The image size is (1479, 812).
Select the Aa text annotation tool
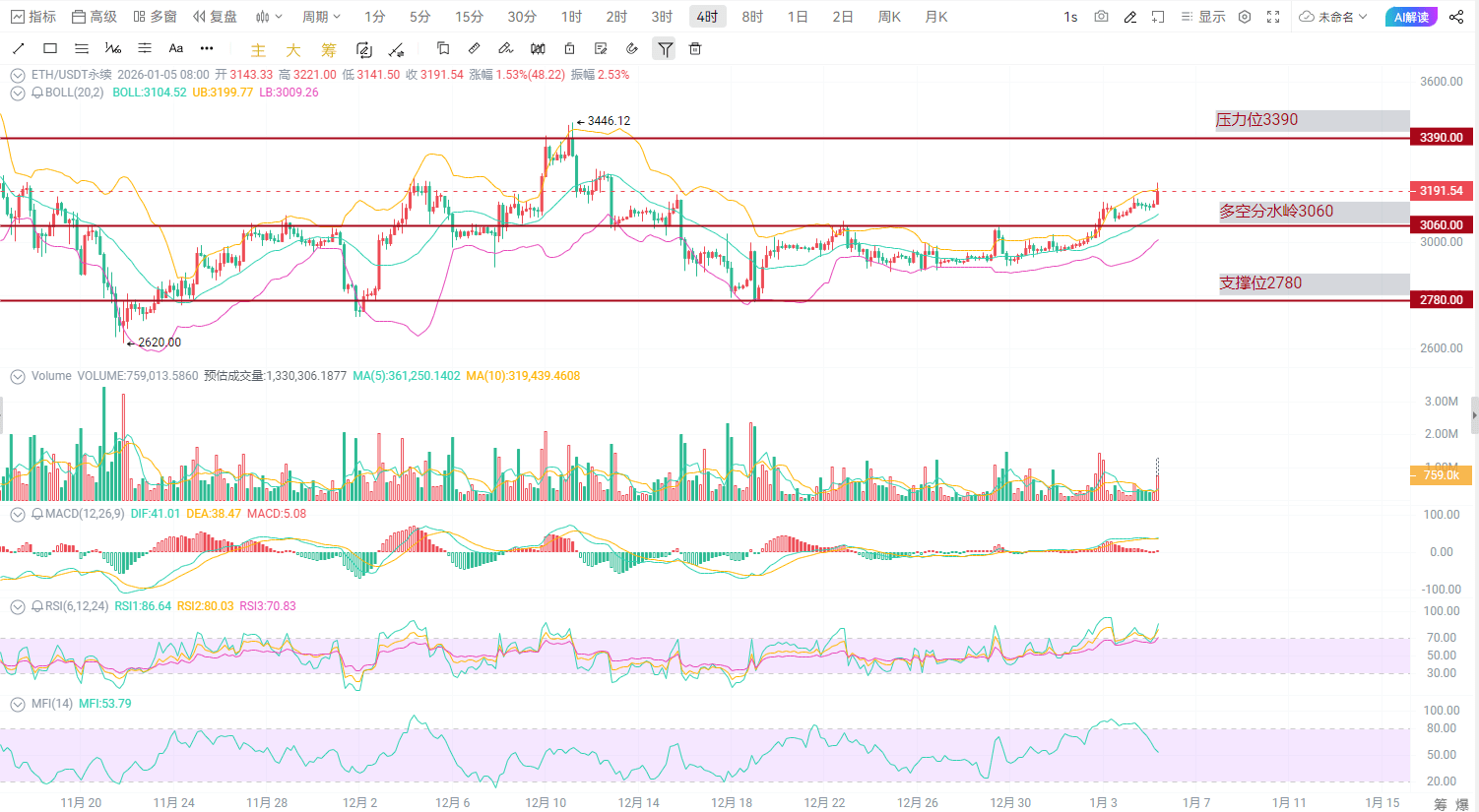click(175, 47)
